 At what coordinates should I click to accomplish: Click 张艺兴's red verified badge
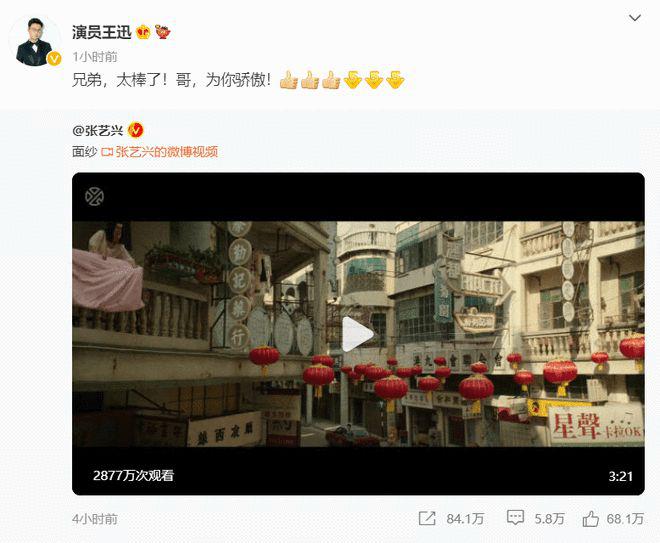click(136, 130)
